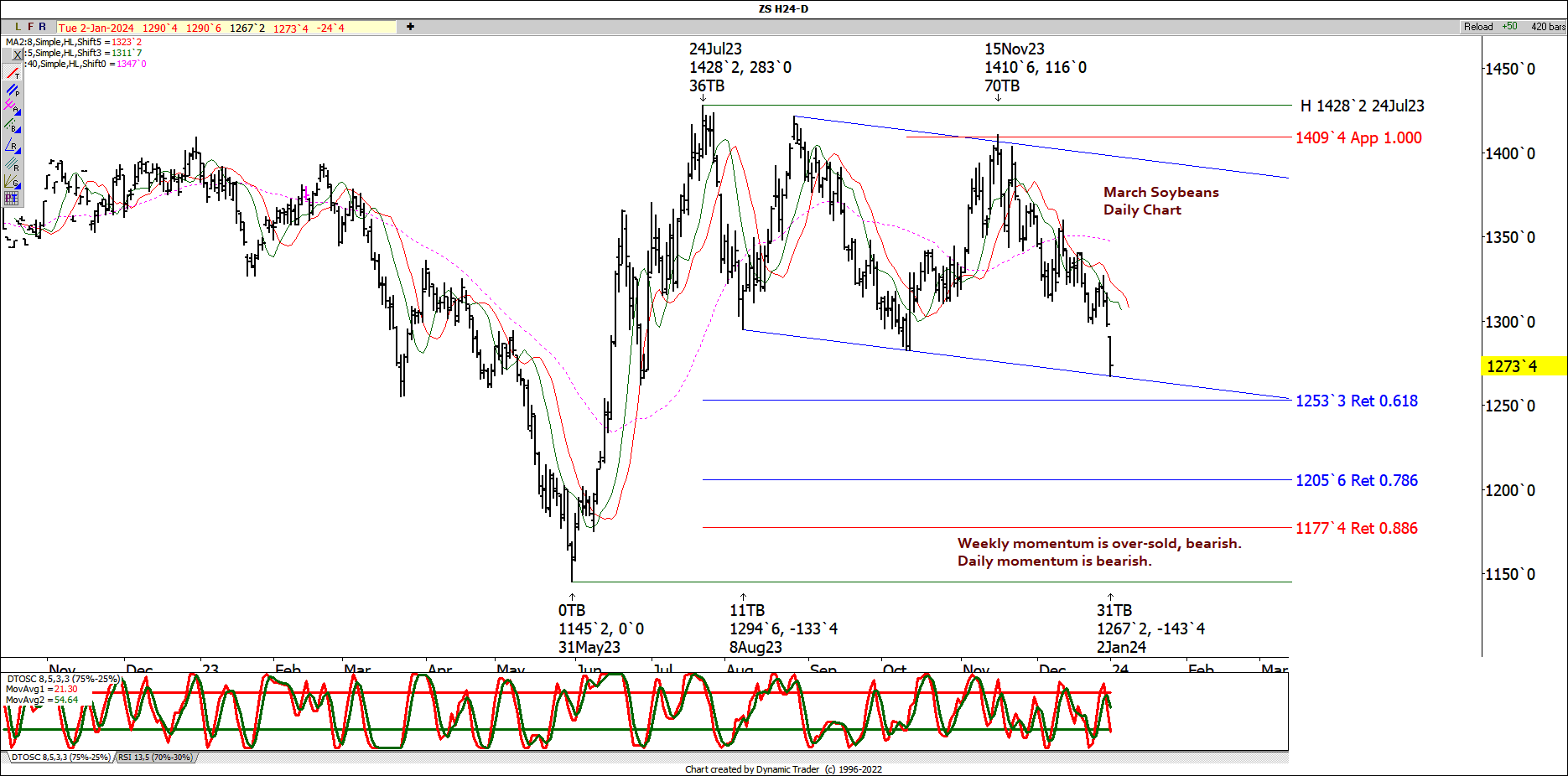Click the ZS H24-D chart title
The width and height of the screenshot is (1568, 776).
click(x=783, y=9)
